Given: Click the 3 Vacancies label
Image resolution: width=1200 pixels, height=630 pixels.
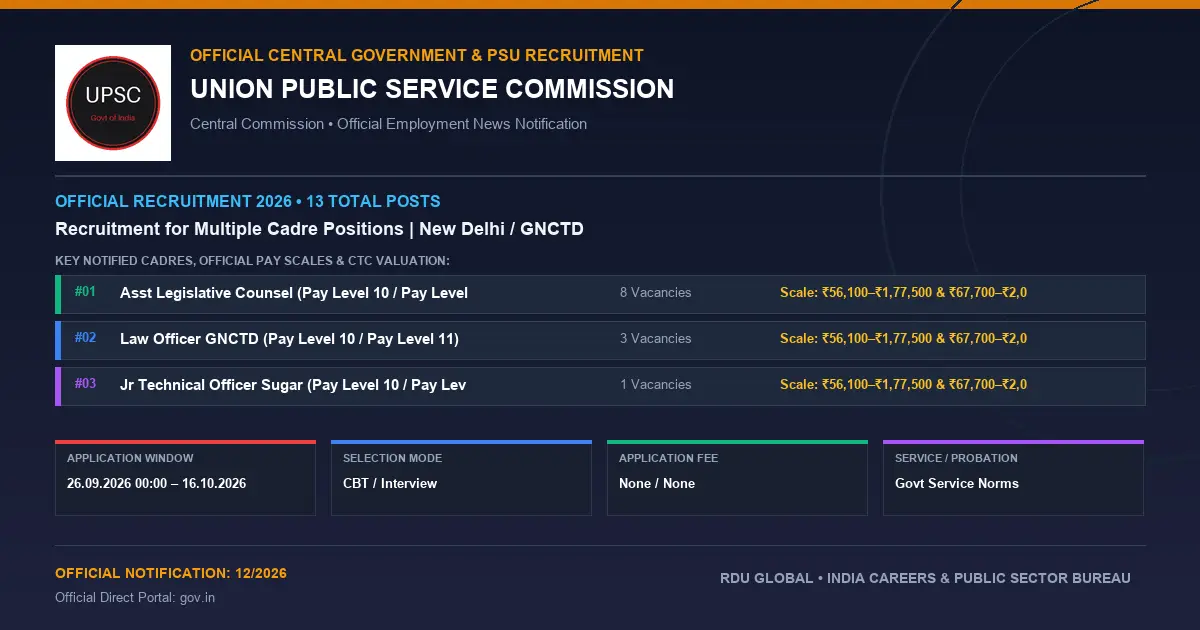Looking at the screenshot, I should [x=655, y=339].
